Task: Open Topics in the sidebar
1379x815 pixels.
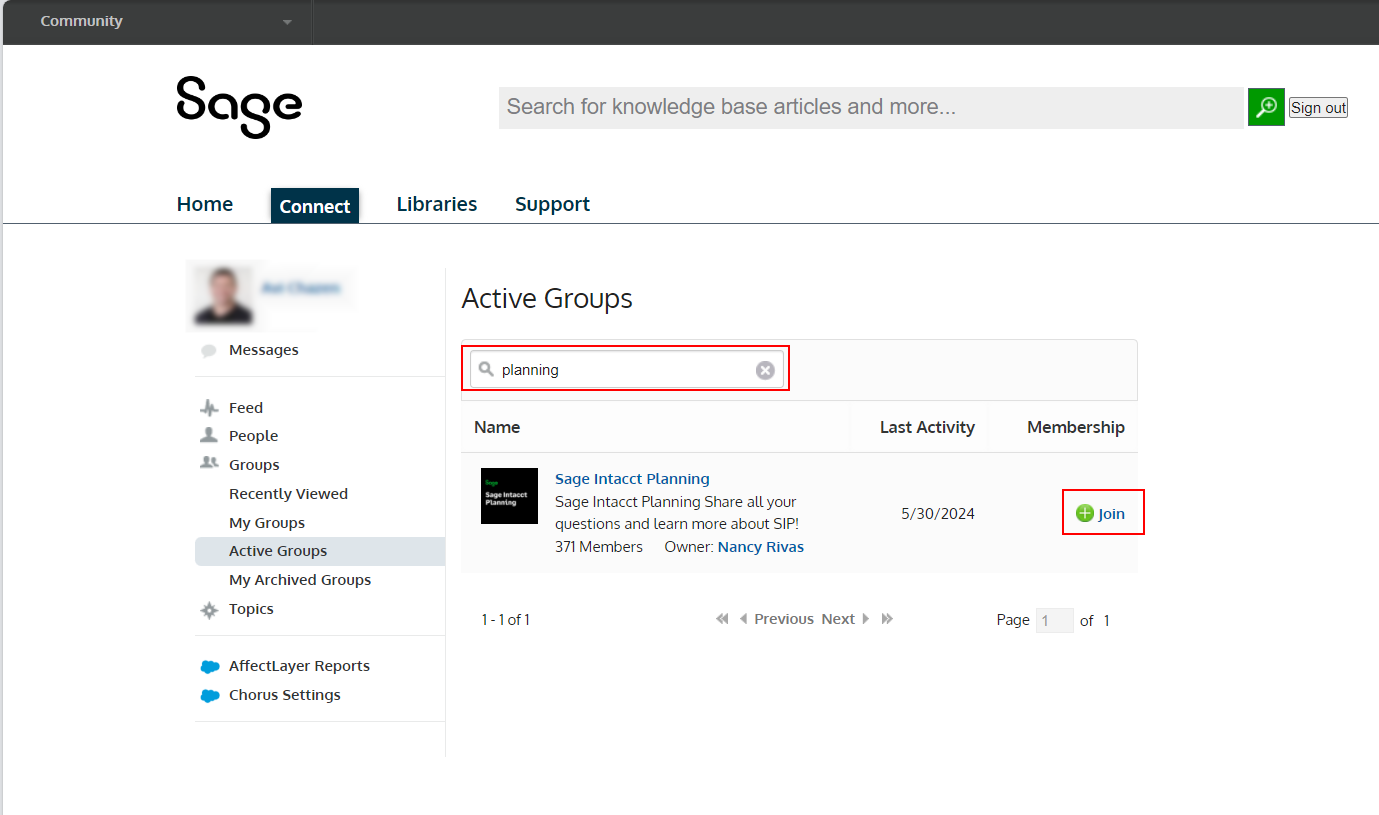Action: click(x=251, y=609)
